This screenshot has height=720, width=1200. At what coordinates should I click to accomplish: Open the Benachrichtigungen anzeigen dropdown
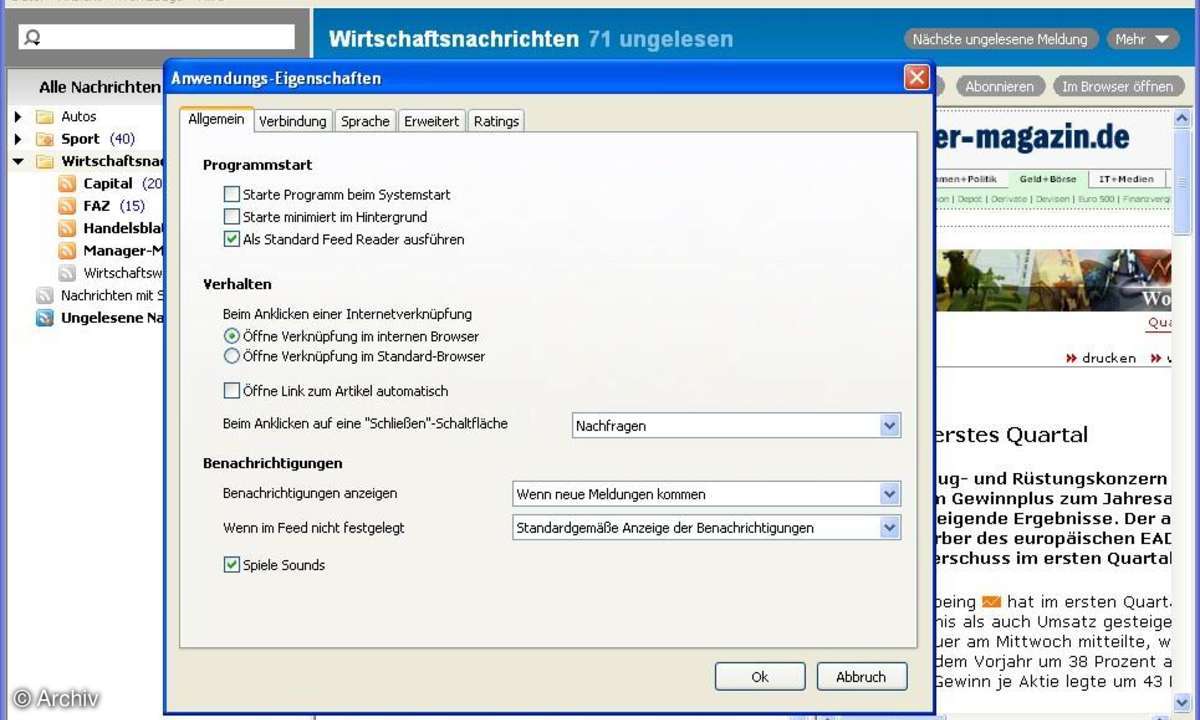coord(890,494)
